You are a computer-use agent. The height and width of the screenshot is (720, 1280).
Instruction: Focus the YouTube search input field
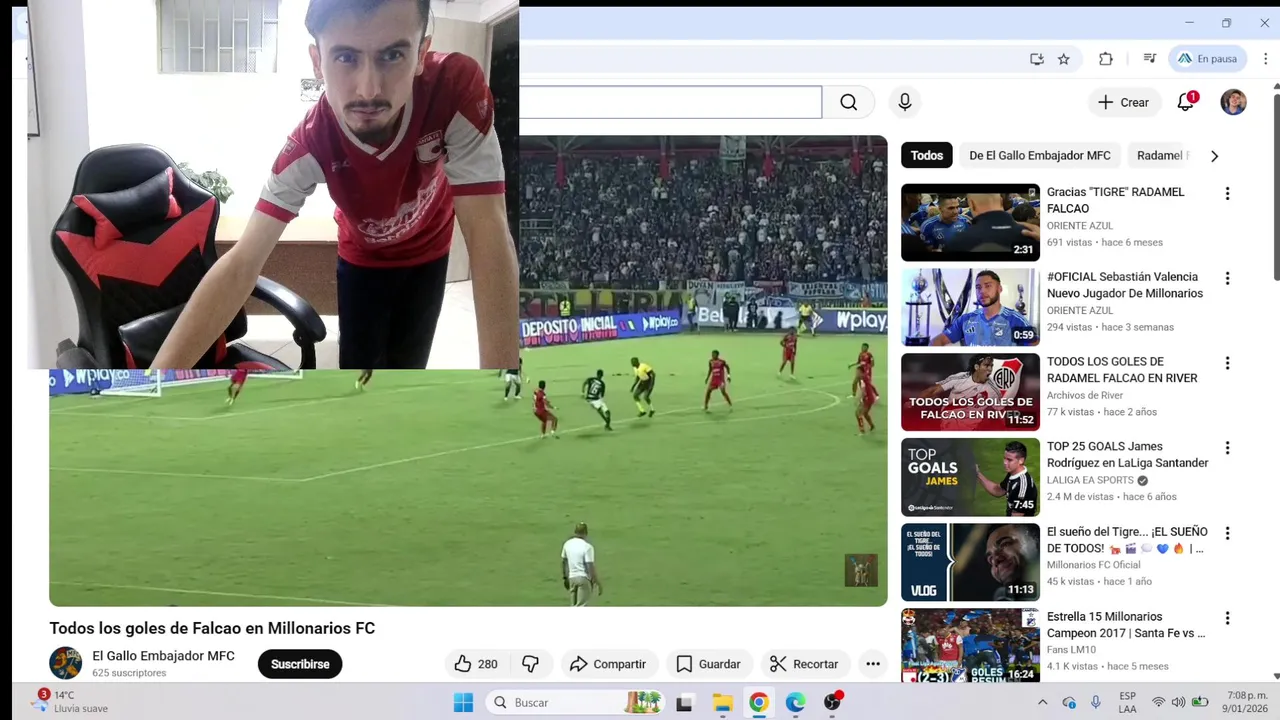670,102
